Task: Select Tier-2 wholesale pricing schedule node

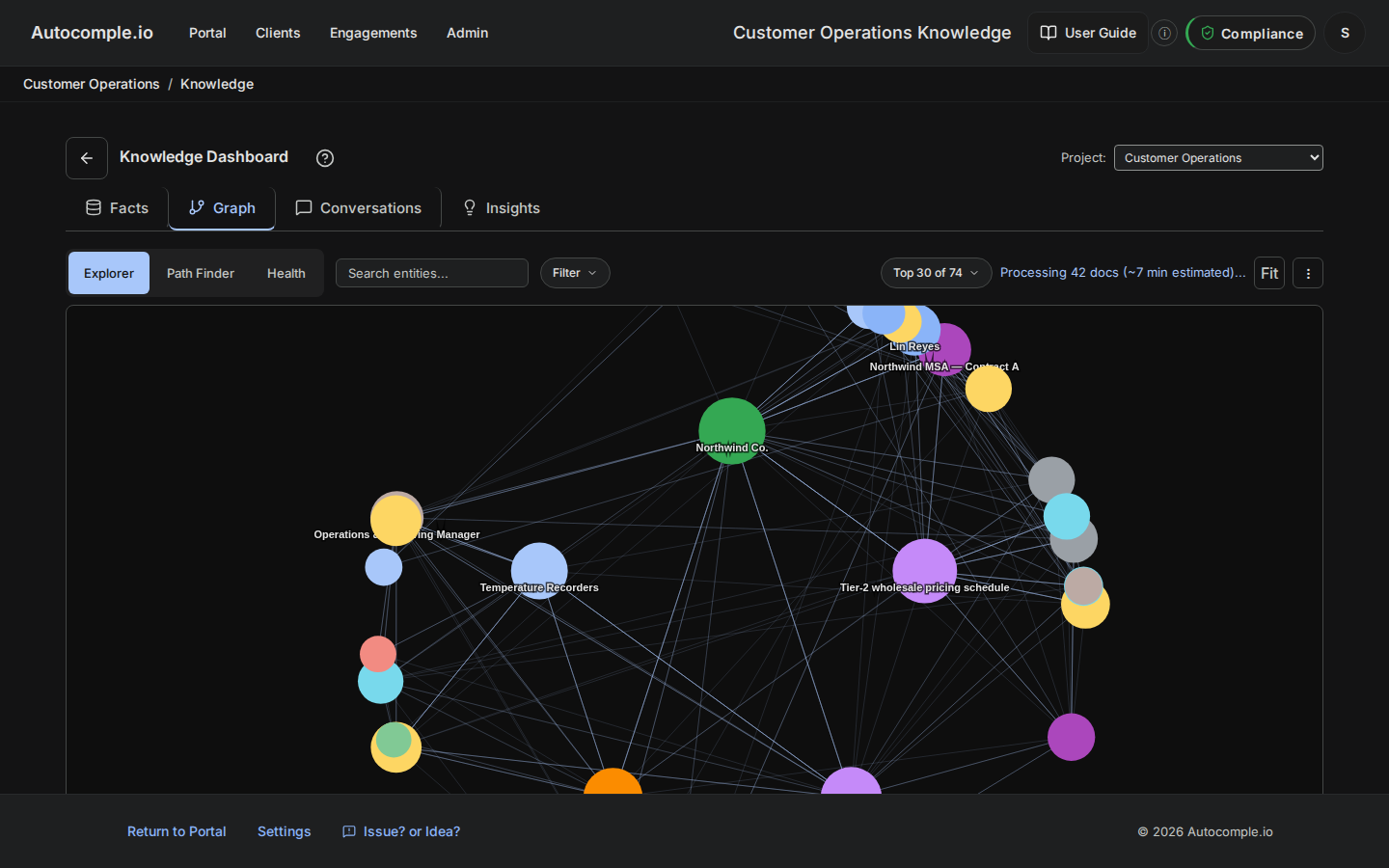Action: click(x=924, y=571)
